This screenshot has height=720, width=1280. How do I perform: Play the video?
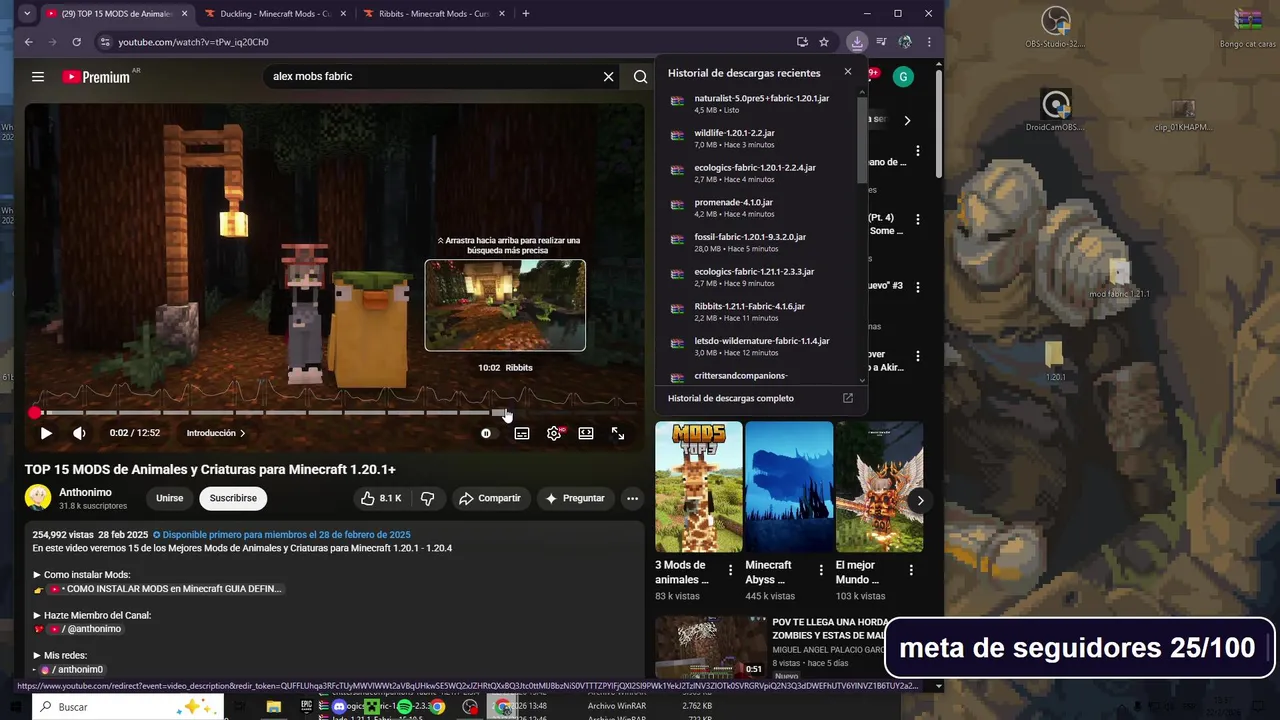tap(46, 433)
